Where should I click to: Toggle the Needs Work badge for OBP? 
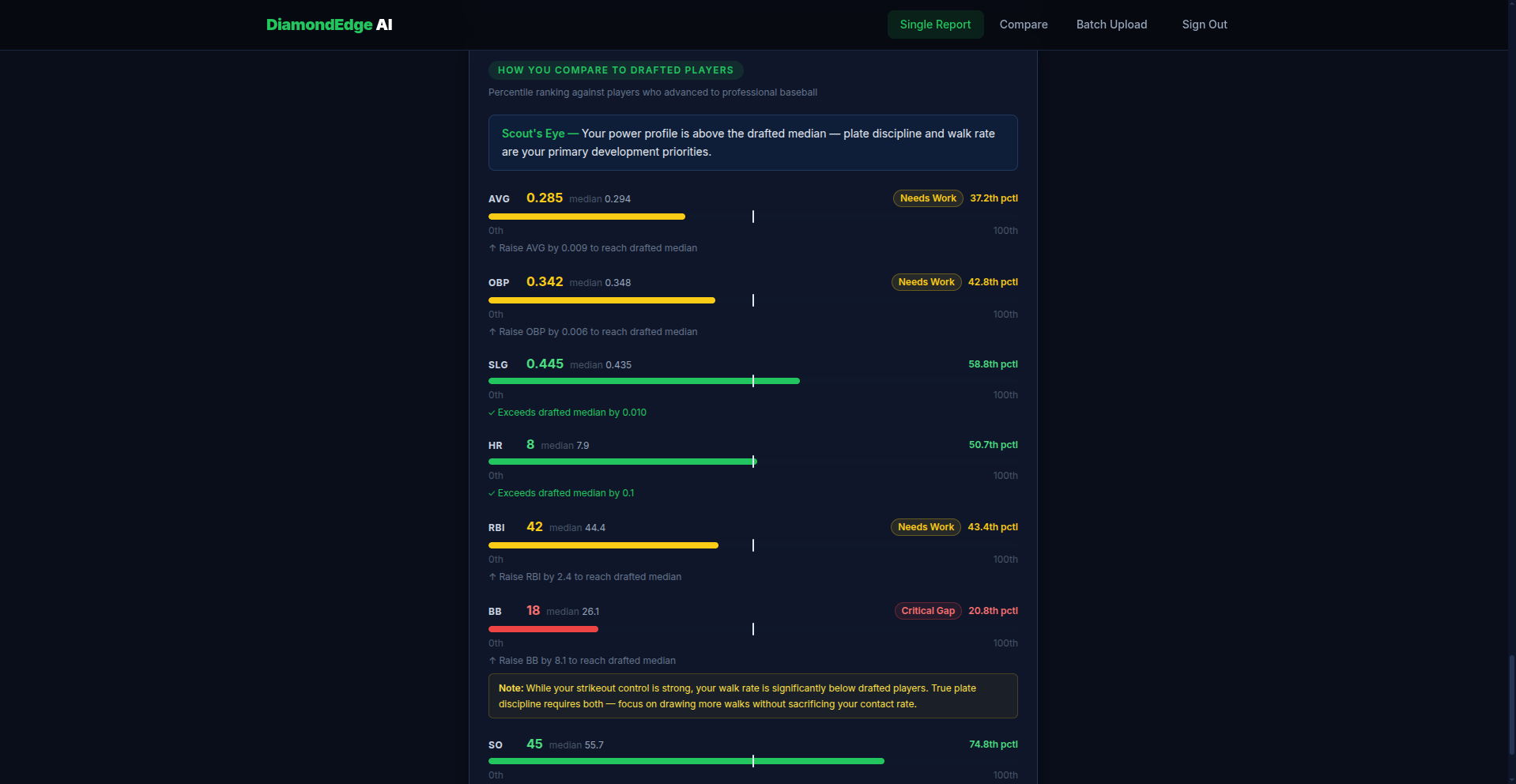(926, 281)
